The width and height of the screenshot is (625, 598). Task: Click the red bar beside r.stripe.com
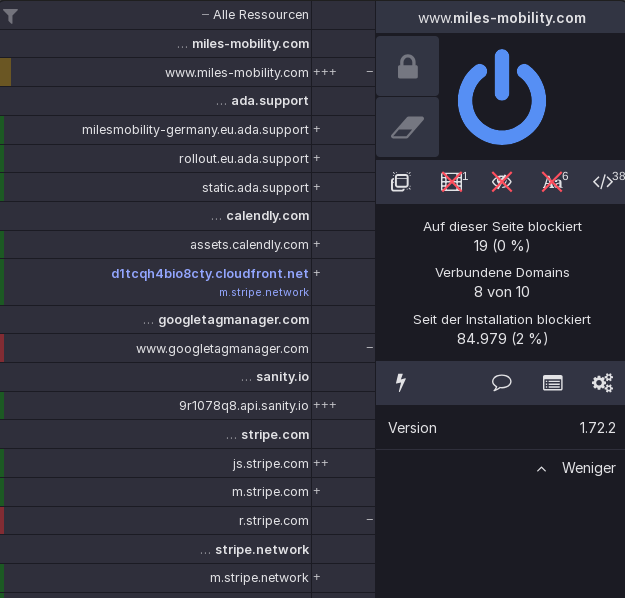[2, 521]
